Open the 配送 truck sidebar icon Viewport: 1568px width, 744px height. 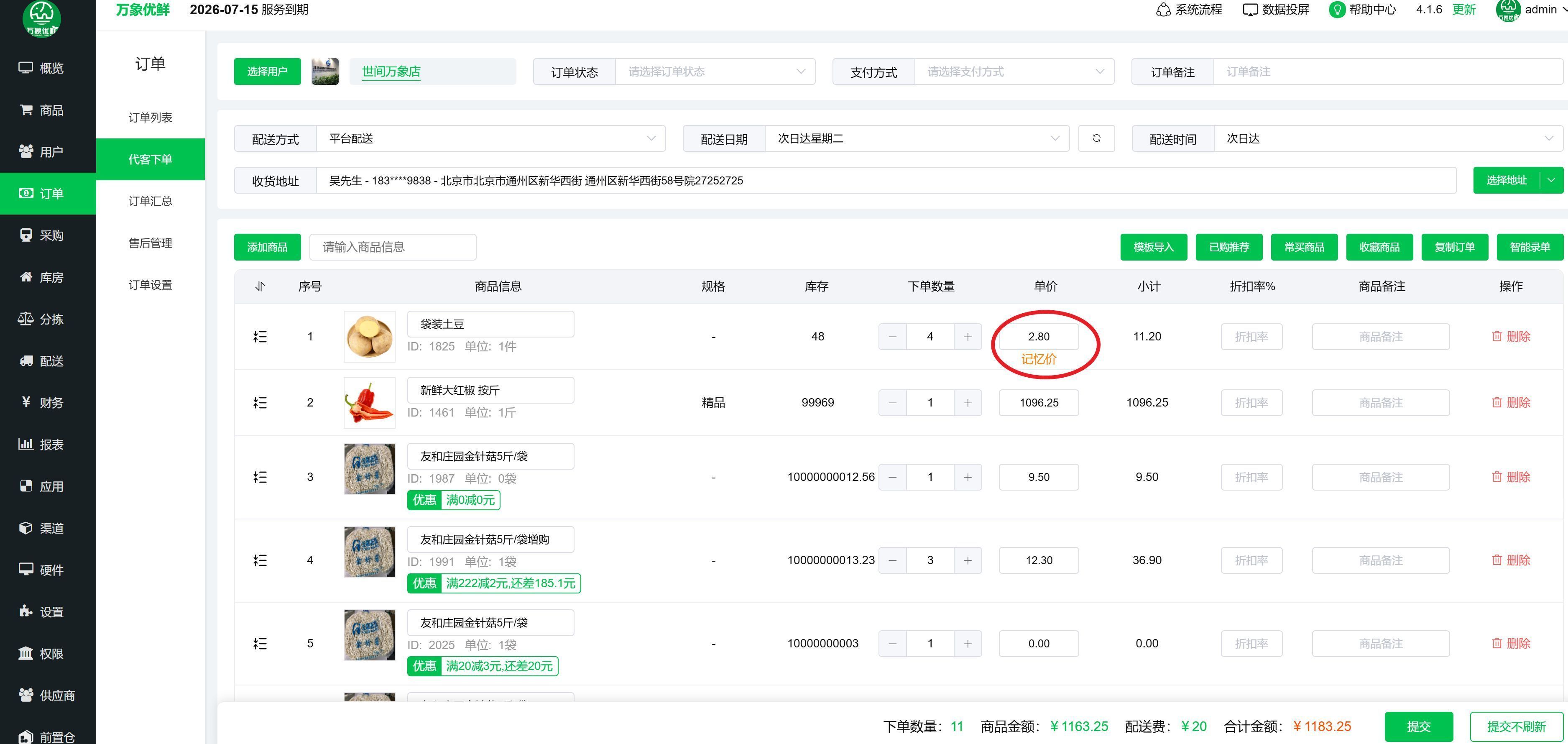point(26,361)
